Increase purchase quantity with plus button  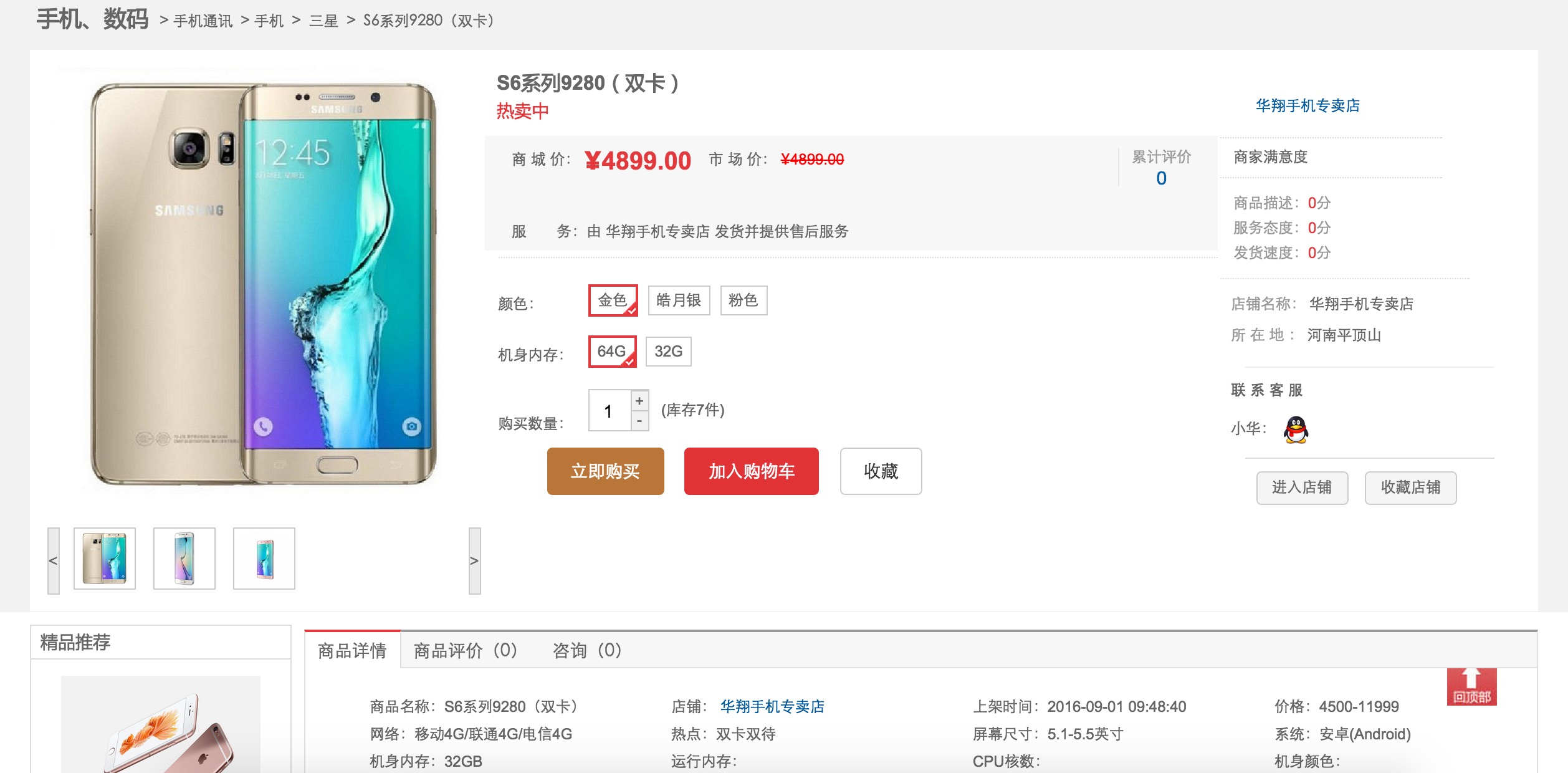point(639,401)
